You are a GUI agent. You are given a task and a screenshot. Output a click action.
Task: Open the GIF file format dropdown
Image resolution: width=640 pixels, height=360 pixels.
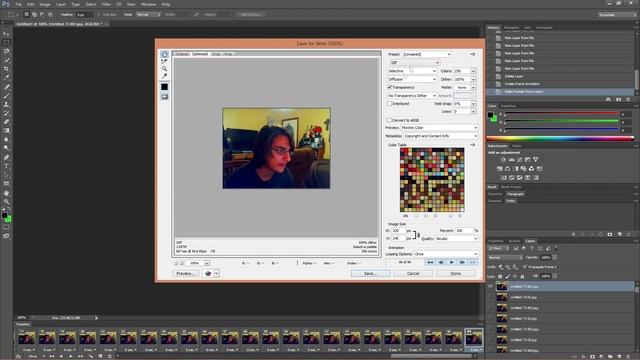415,62
